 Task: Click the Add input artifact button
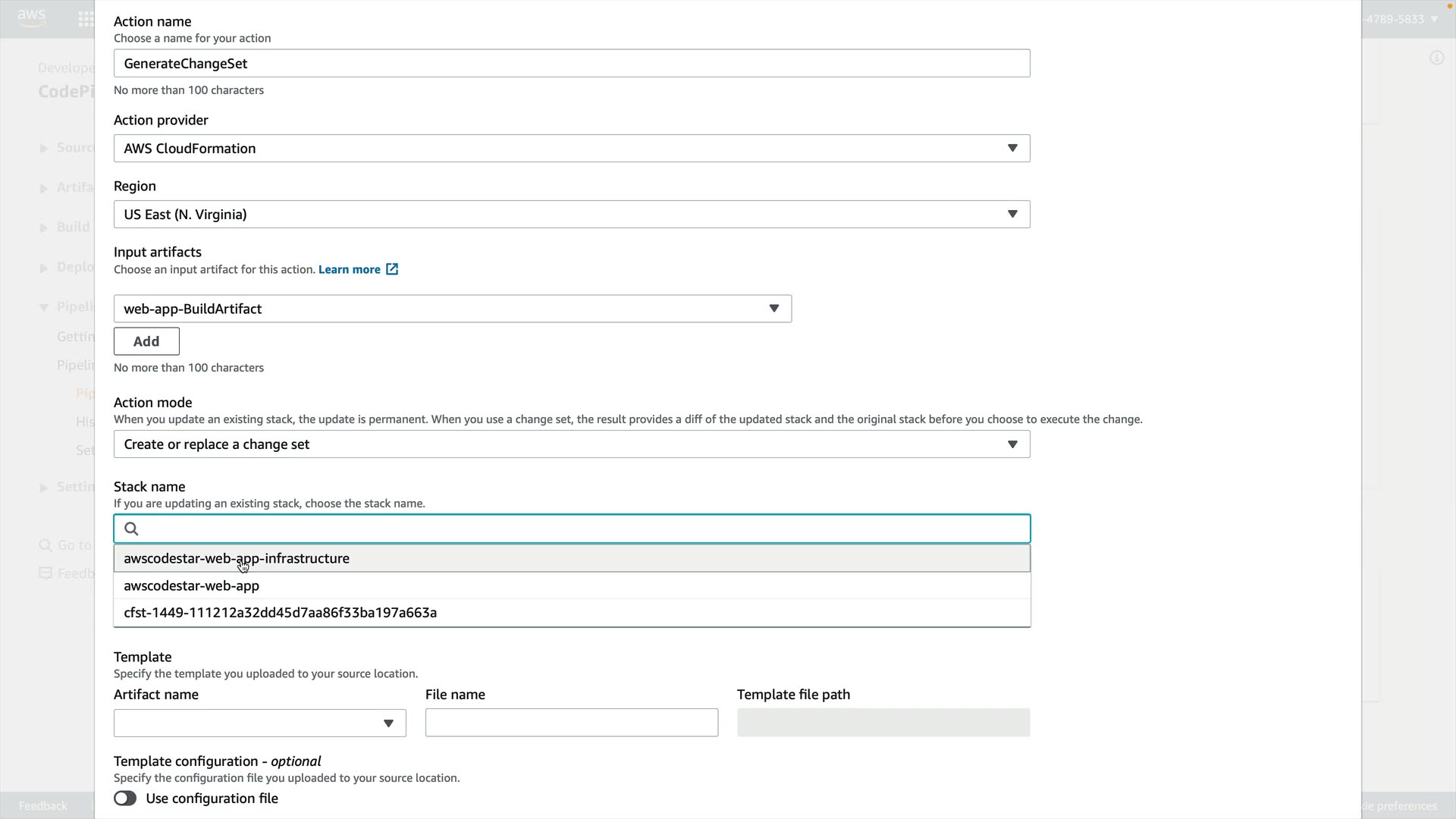pyautogui.click(x=146, y=341)
